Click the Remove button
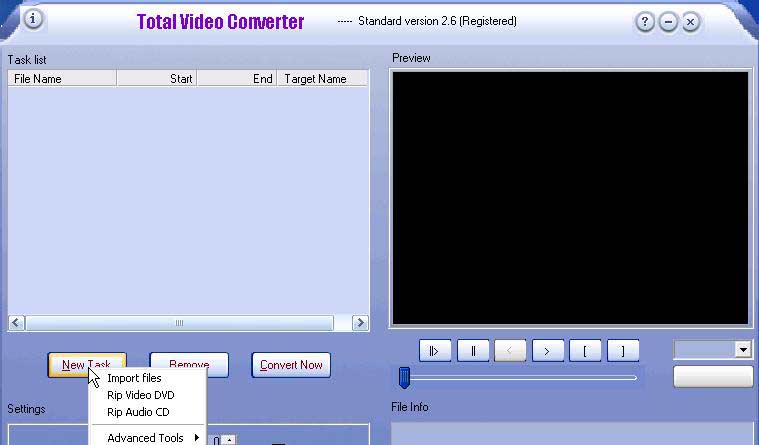The height and width of the screenshot is (445, 759). pos(189,365)
